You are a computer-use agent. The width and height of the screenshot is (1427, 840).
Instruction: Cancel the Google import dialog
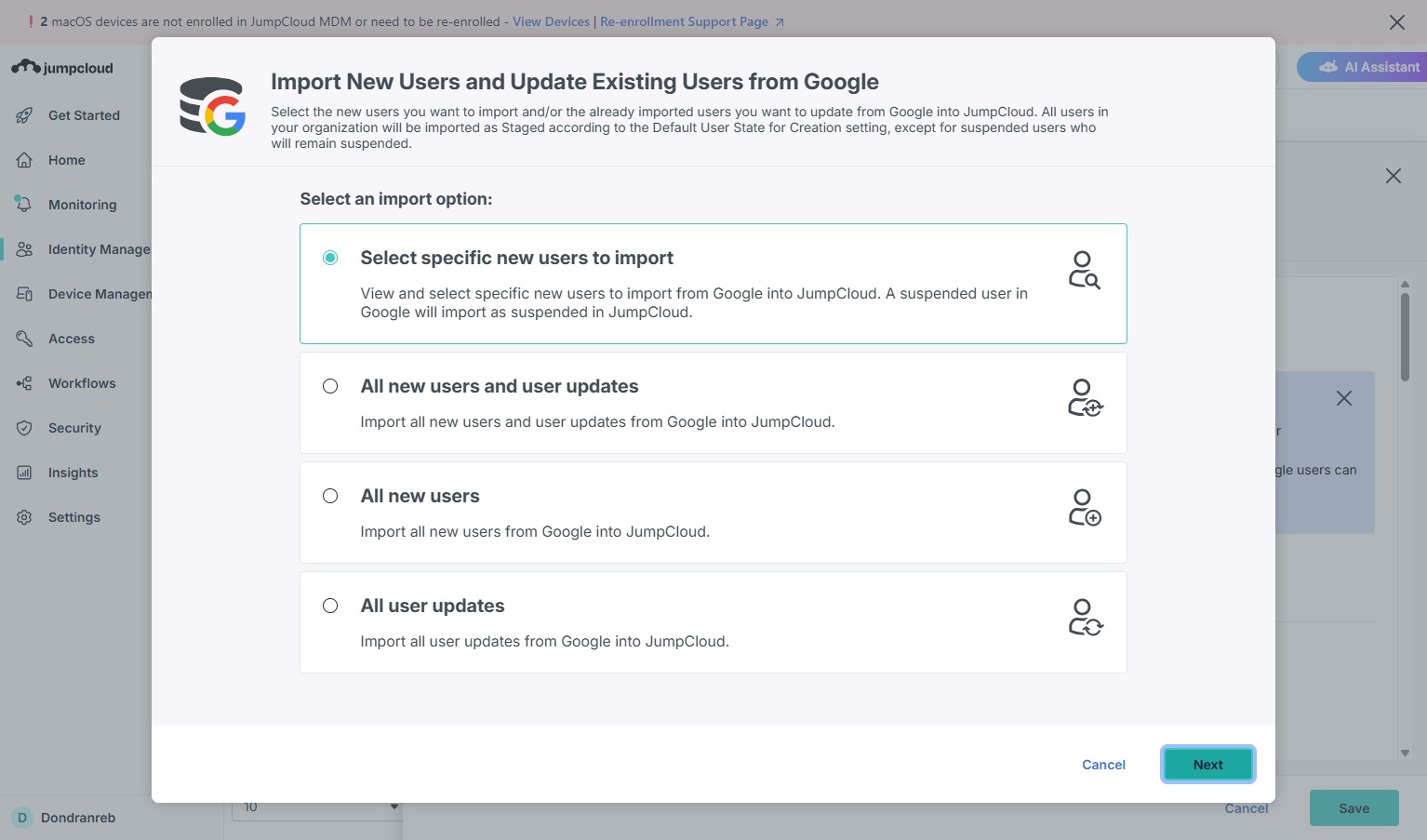pyautogui.click(x=1103, y=765)
